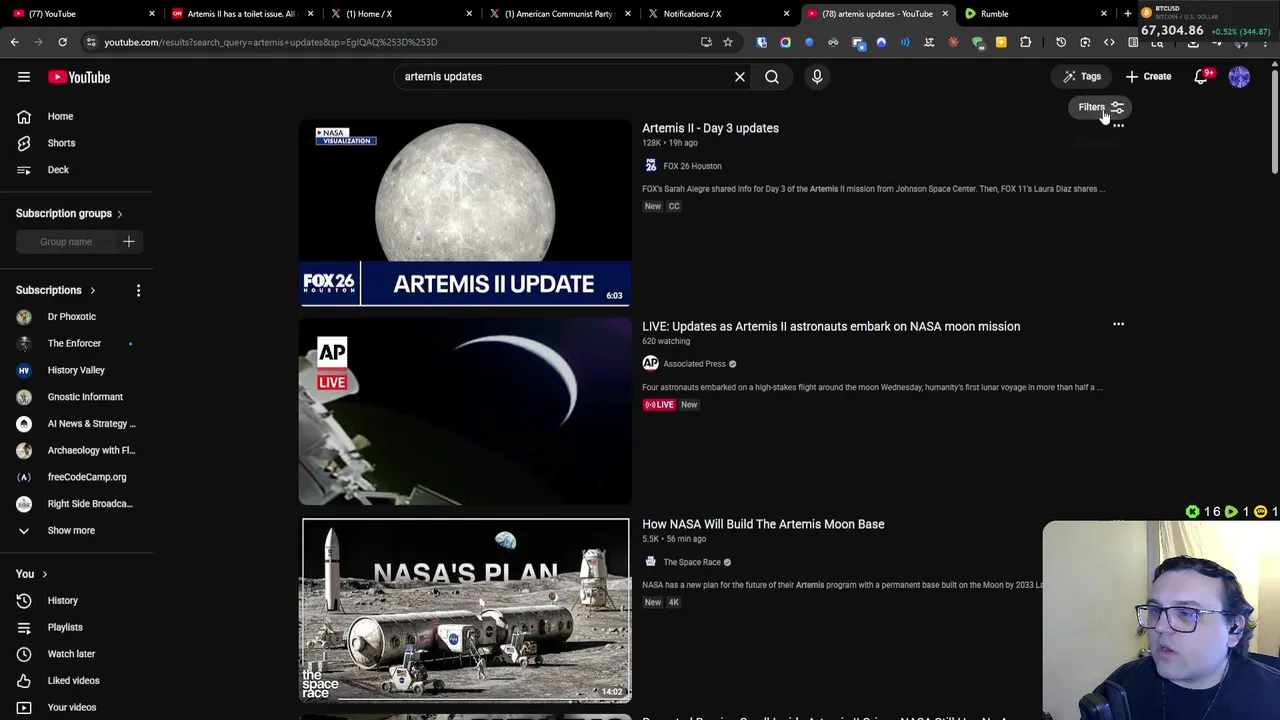Play the AP LIVE moon thumbnail
This screenshot has height=720, width=1280.
pyautogui.click(x=465, y=411)
